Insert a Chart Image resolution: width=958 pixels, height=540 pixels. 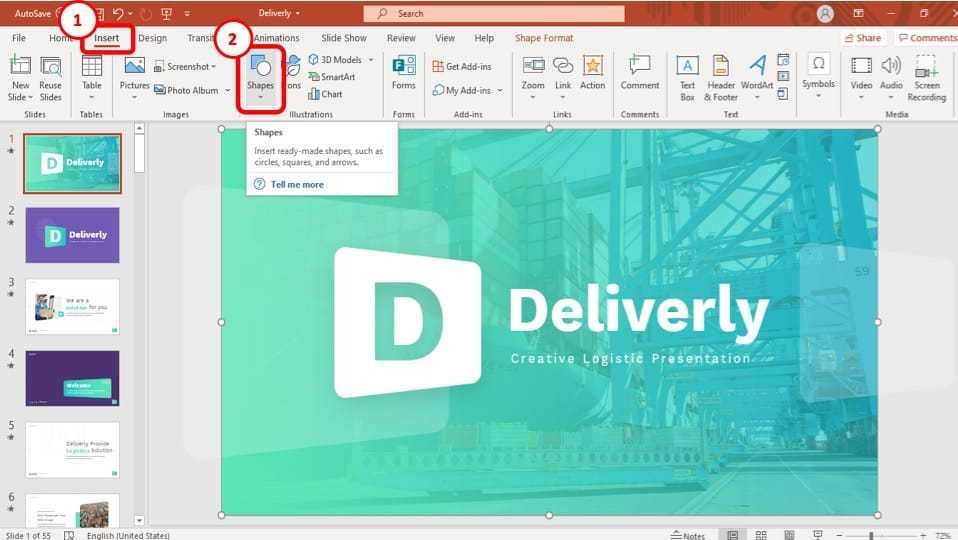pyautogui.click(x=325, y=94)
